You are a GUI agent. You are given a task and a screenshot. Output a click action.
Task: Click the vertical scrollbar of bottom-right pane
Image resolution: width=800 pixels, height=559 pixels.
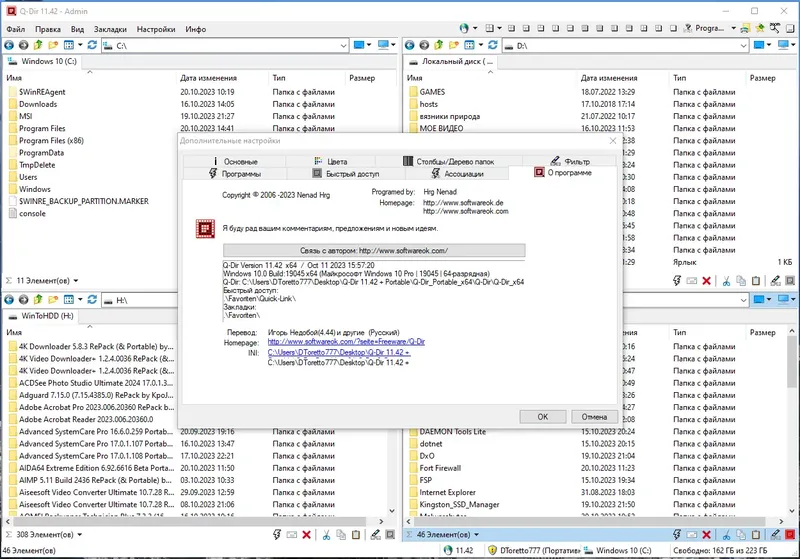point(792,421)
